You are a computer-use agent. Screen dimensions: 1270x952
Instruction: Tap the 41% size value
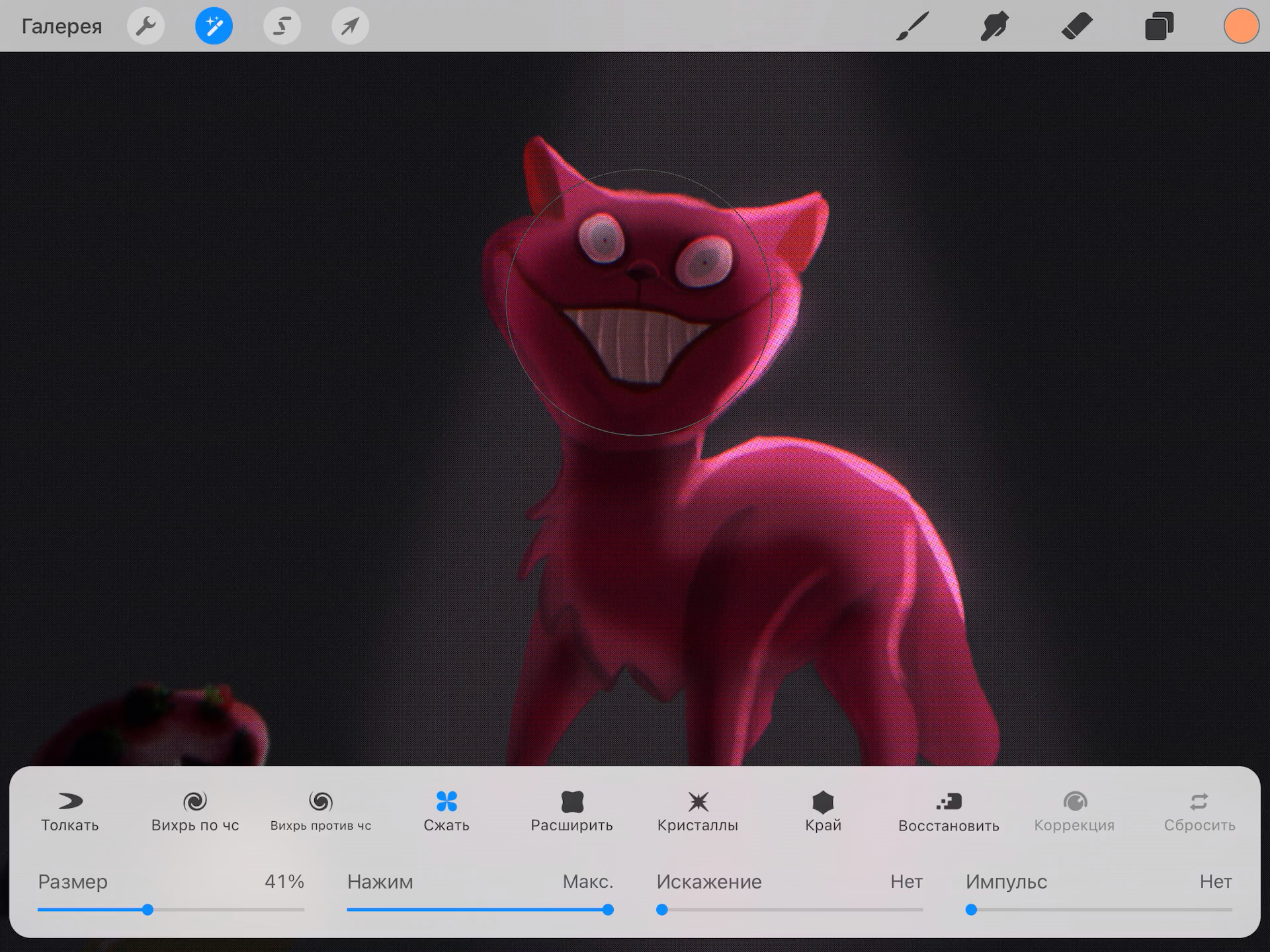(x=284, y=881)
